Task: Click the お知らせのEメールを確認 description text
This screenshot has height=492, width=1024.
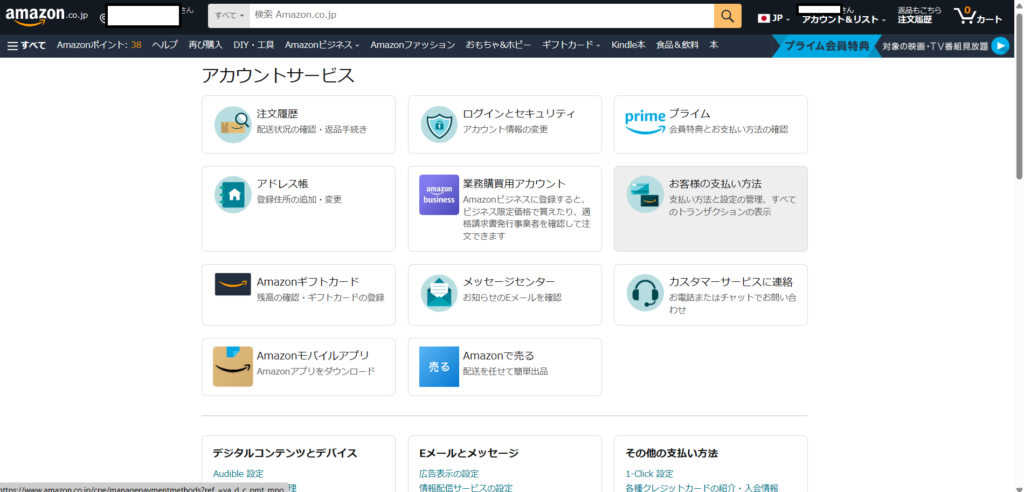Action: coord(512,298)
